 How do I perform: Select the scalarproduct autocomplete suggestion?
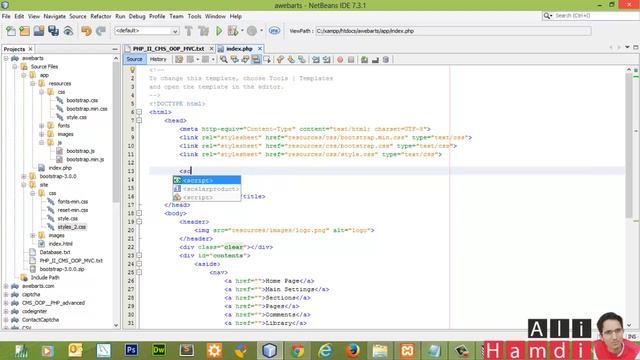point(207,189)
